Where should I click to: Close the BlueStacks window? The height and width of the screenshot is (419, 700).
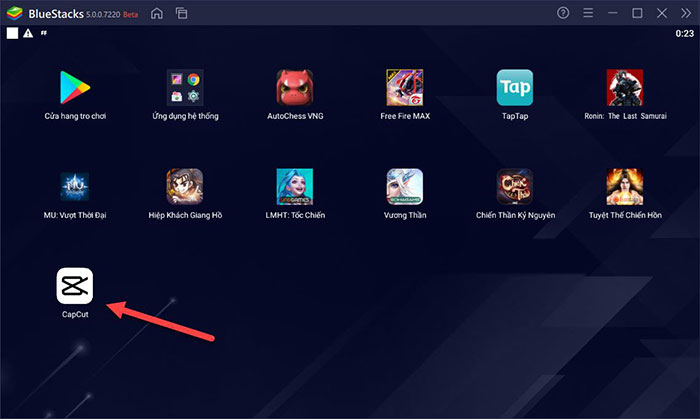(x=662, y=13)
